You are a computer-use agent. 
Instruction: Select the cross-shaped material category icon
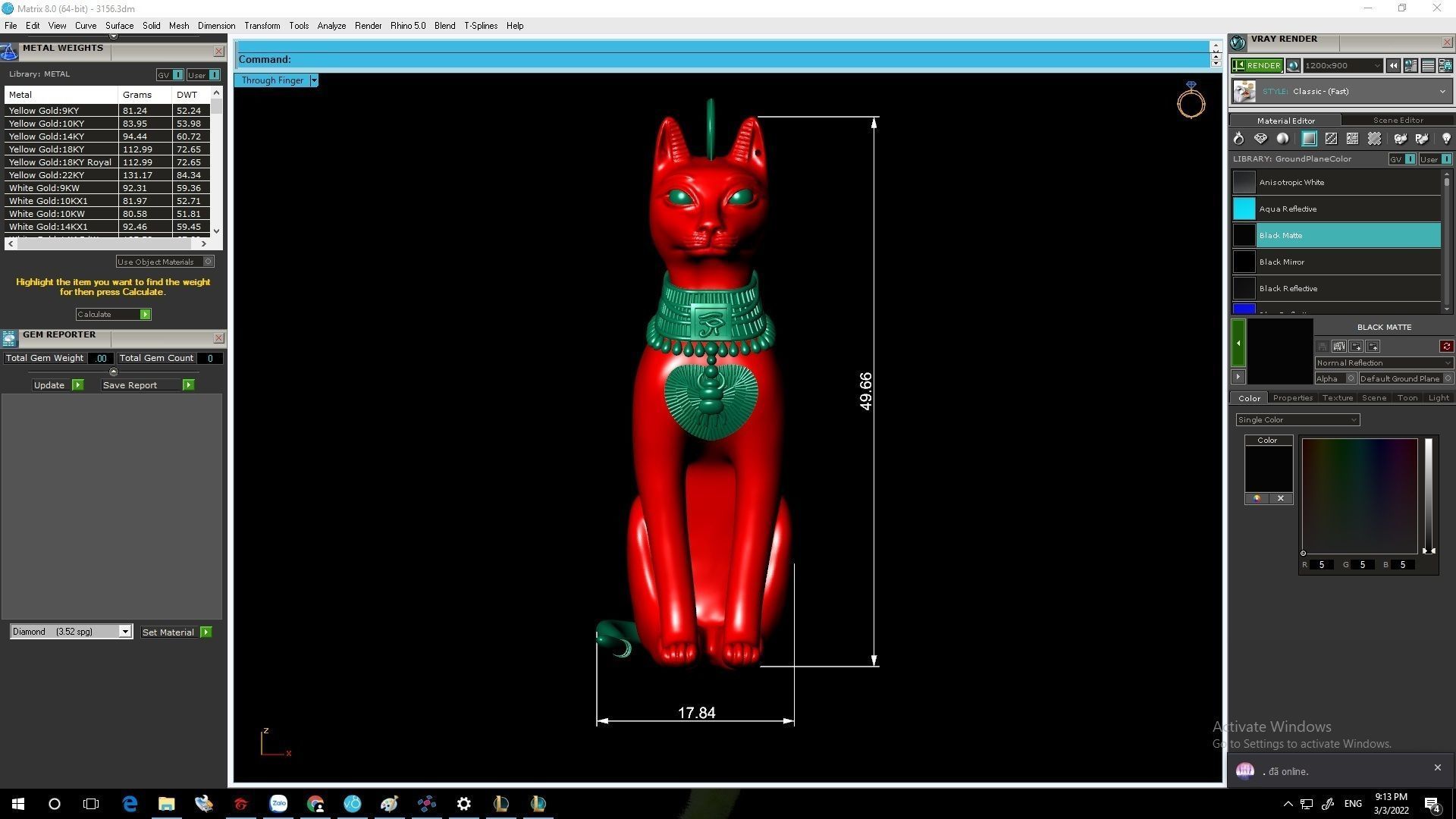pyautogui.click(x=1374, y=139)
